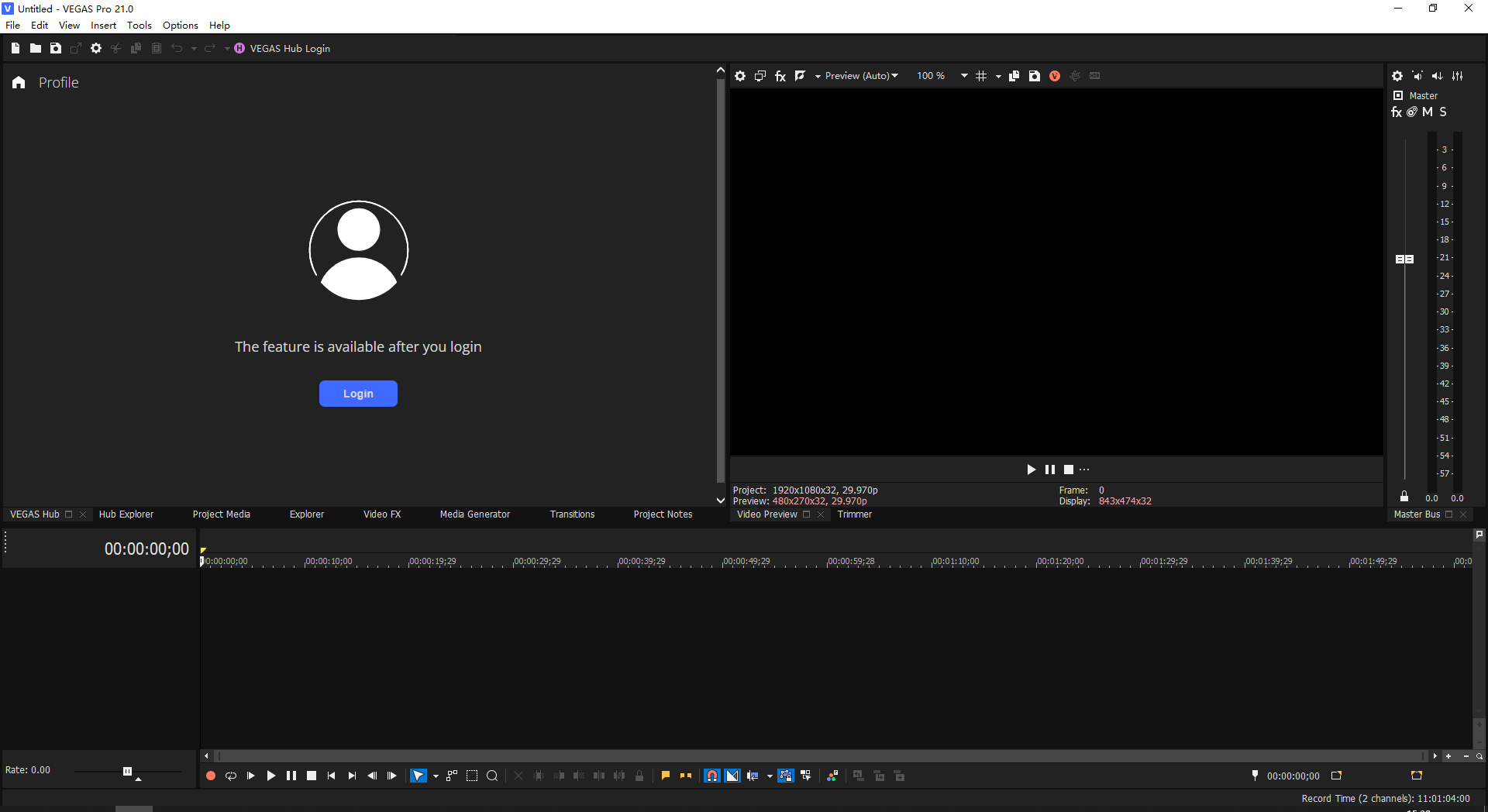Close the VEGAS Hub tab
This screenshot has height=812, width=1488.
(x=83, y=514)
